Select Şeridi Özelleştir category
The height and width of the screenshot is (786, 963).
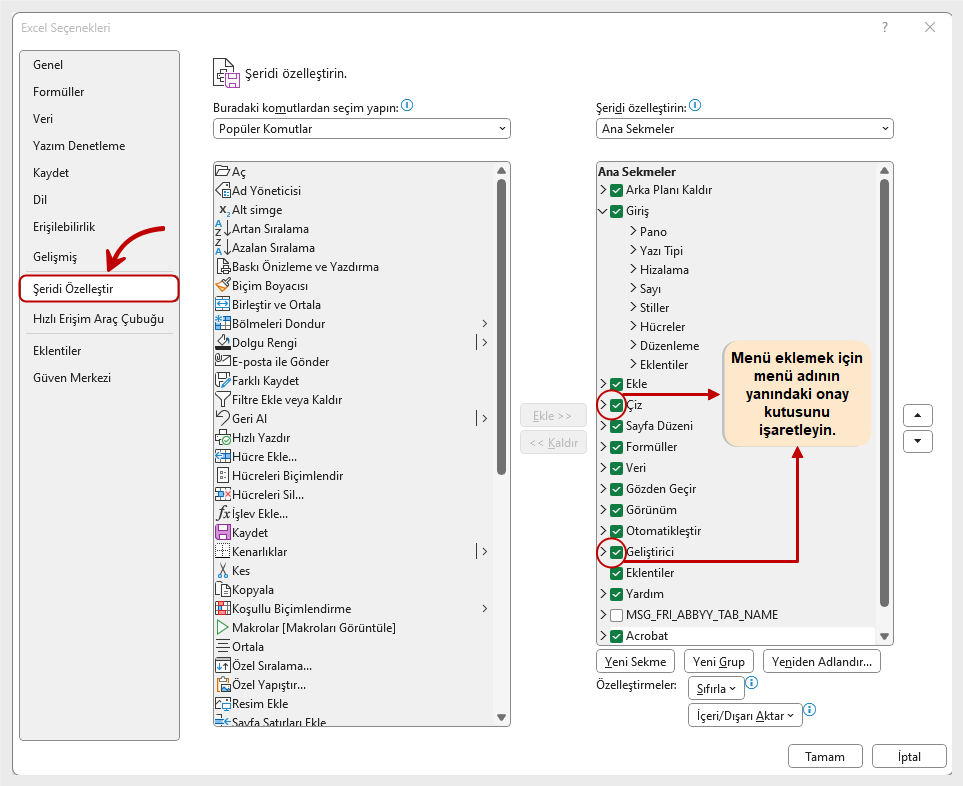99,289
